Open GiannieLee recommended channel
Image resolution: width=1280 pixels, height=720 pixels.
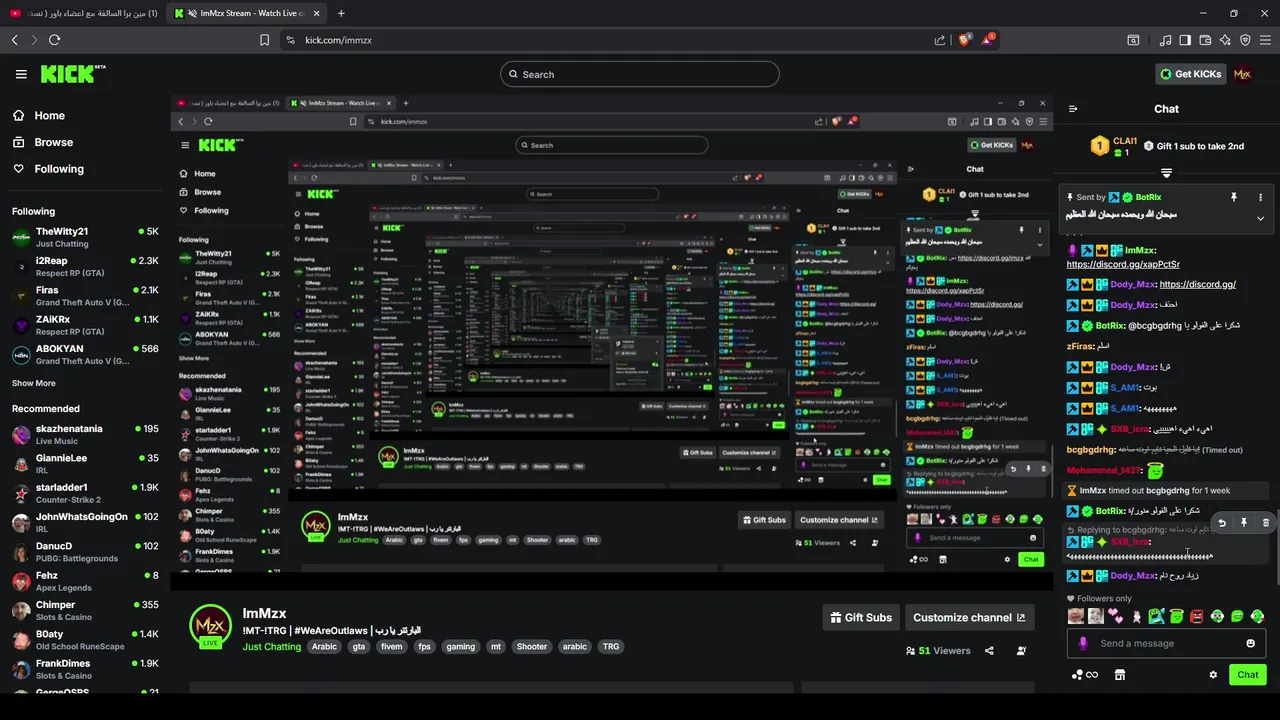pyautogui.click(x=85, y=463)
